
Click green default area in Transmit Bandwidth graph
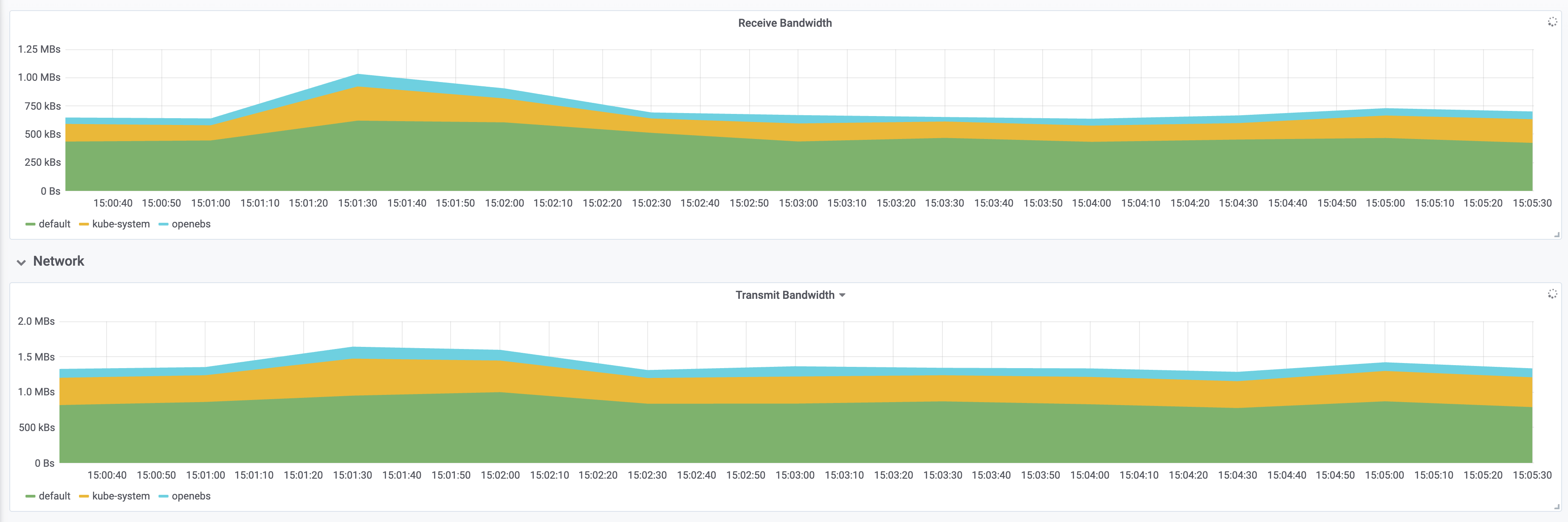[791, 436]
